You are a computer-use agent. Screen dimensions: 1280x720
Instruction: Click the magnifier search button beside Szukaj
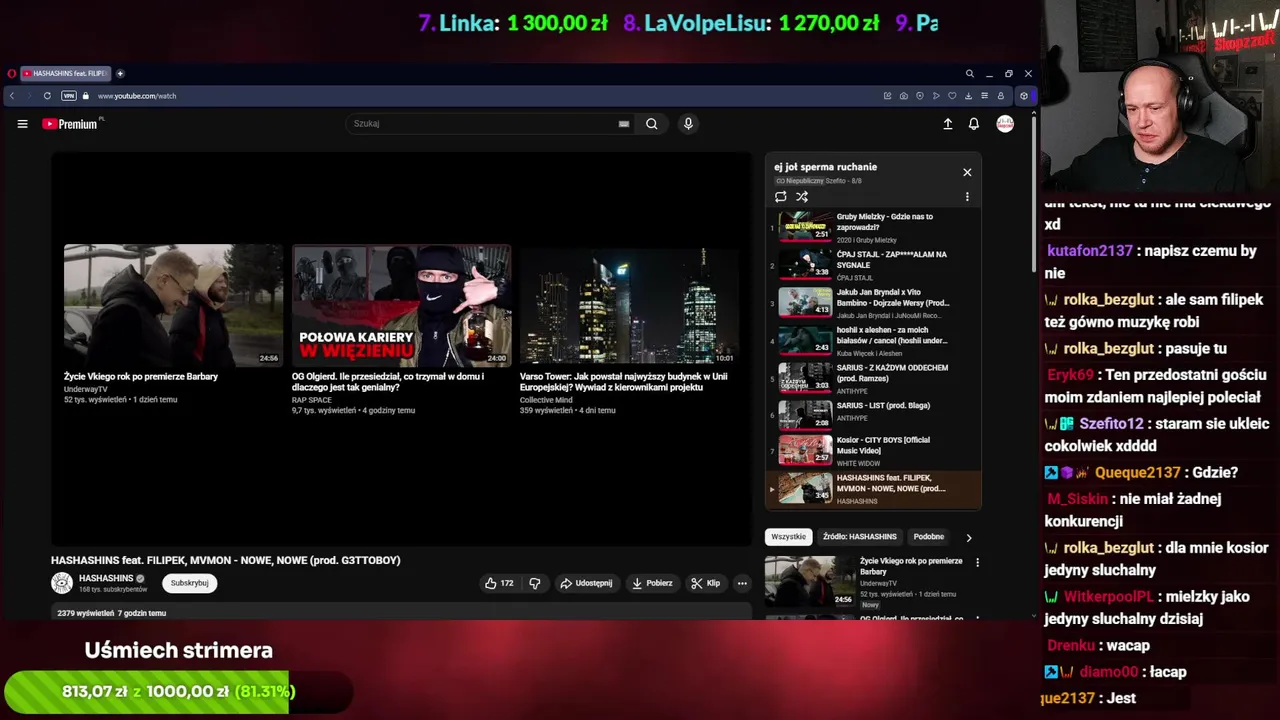pyautogui.click(x=652, y=124)
